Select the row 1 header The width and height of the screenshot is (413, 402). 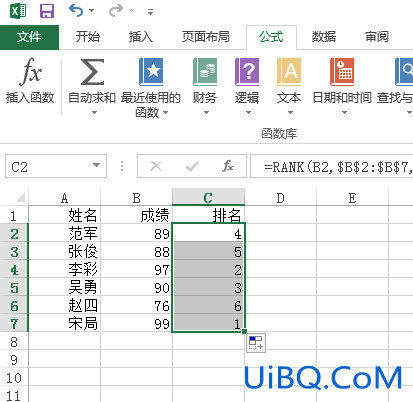coord(14,216)
